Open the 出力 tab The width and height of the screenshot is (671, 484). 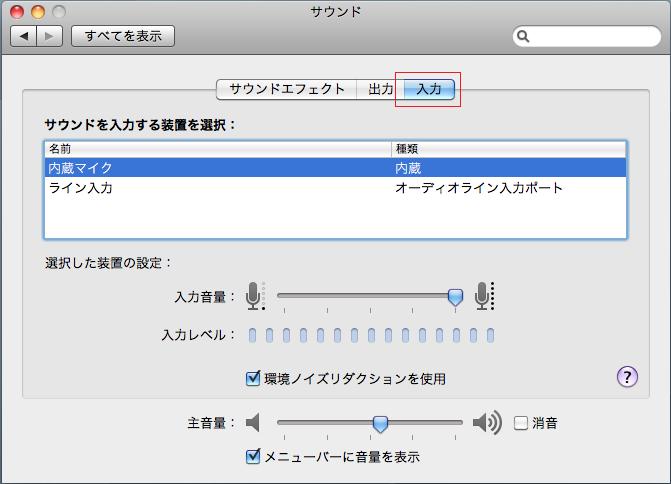(380, 89)
